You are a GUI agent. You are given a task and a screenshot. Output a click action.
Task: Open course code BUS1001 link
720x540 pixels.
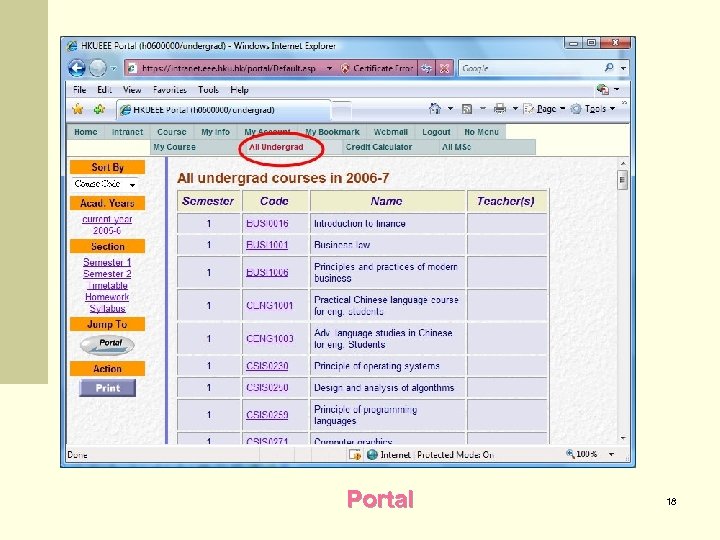(267, 245)
